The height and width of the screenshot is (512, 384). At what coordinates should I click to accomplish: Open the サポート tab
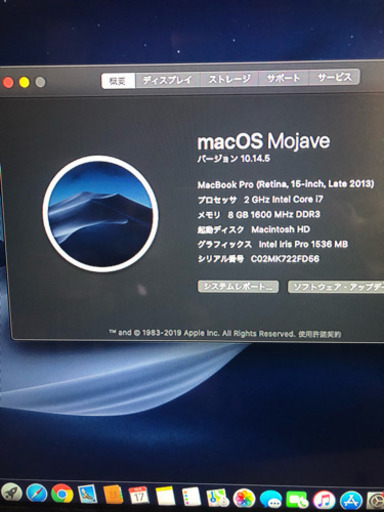click(284, 78)
